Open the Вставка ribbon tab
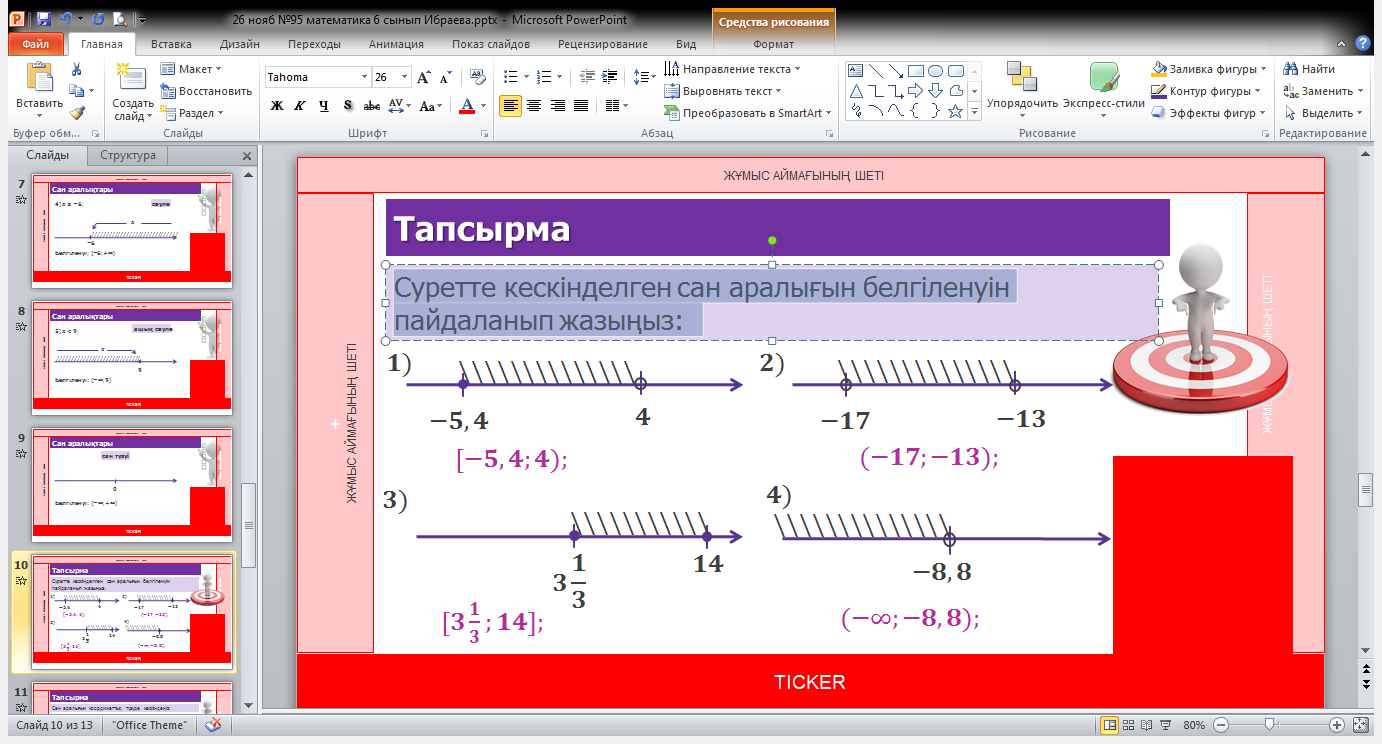This screenshot has height=744, width=1382. [171, 44]
